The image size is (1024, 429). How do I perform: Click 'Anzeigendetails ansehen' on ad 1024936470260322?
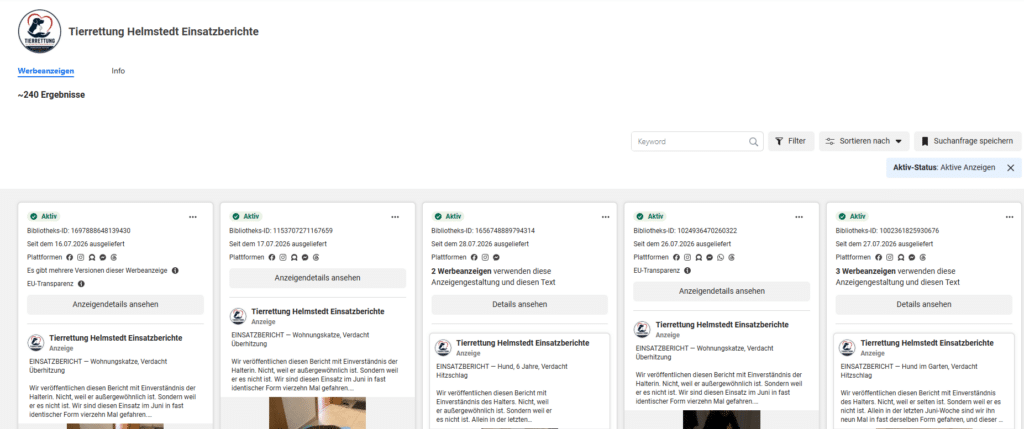[722, 291]
